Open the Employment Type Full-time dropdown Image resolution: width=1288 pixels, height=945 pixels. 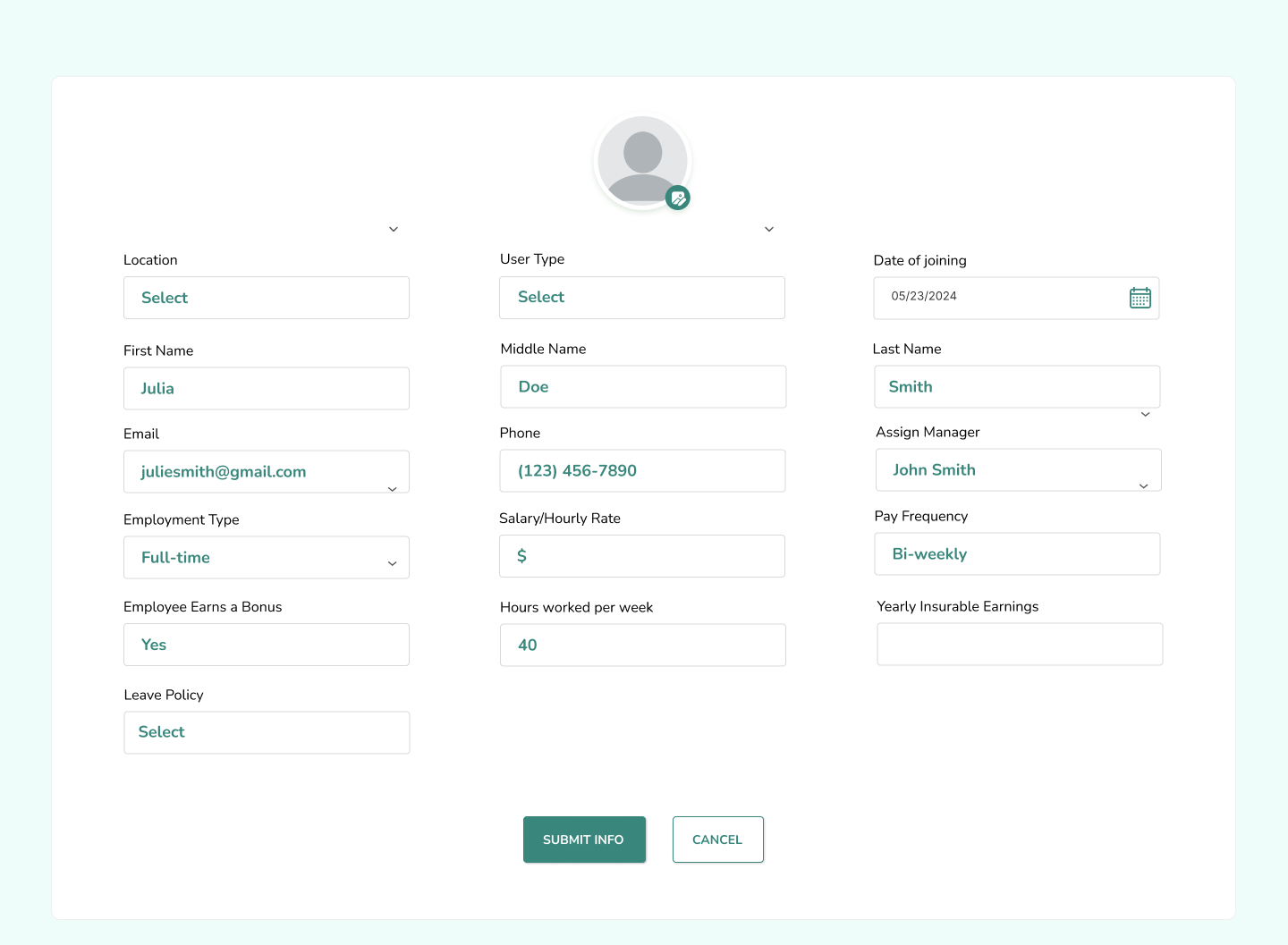[x=267, y=557]
